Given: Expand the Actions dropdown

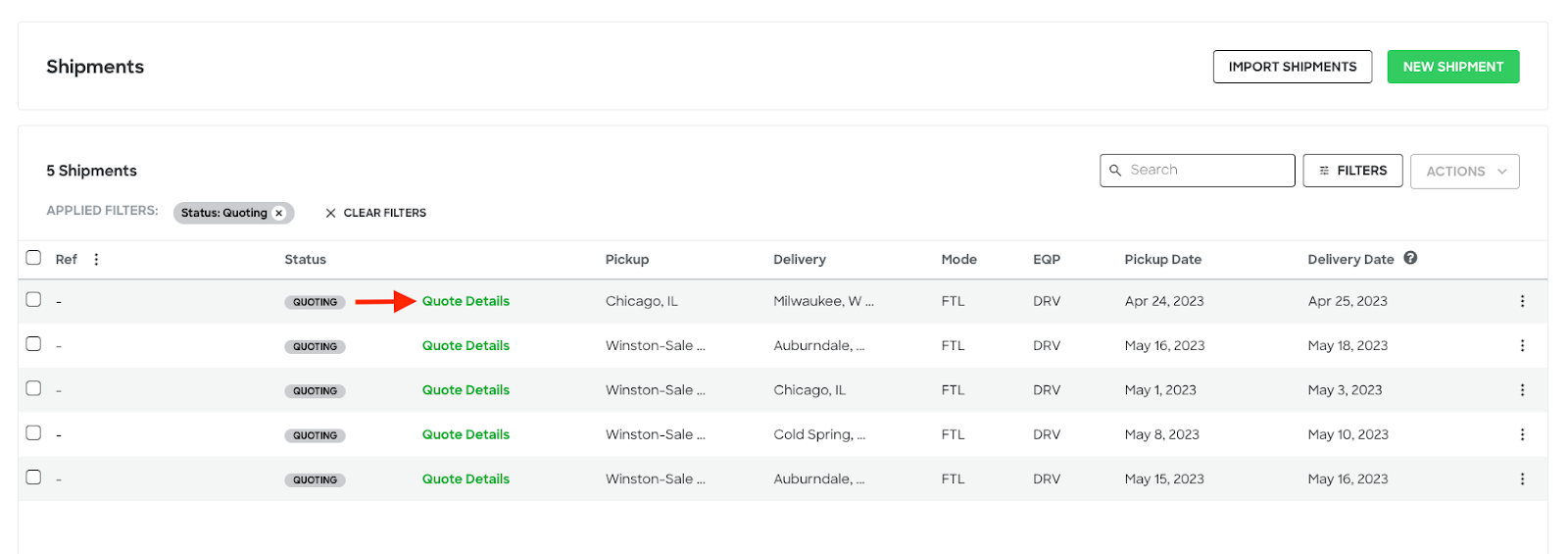Looking at the screenshot, I should [1465, 172].
